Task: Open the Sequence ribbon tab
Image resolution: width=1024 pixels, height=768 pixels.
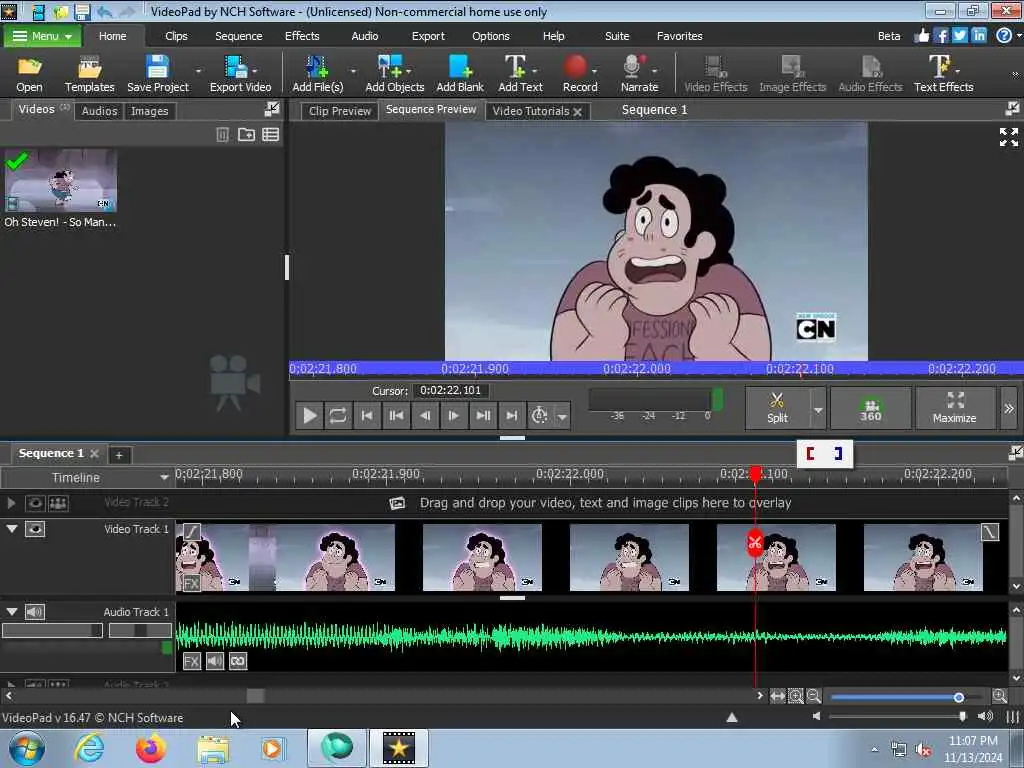Action: click(238, 36)
